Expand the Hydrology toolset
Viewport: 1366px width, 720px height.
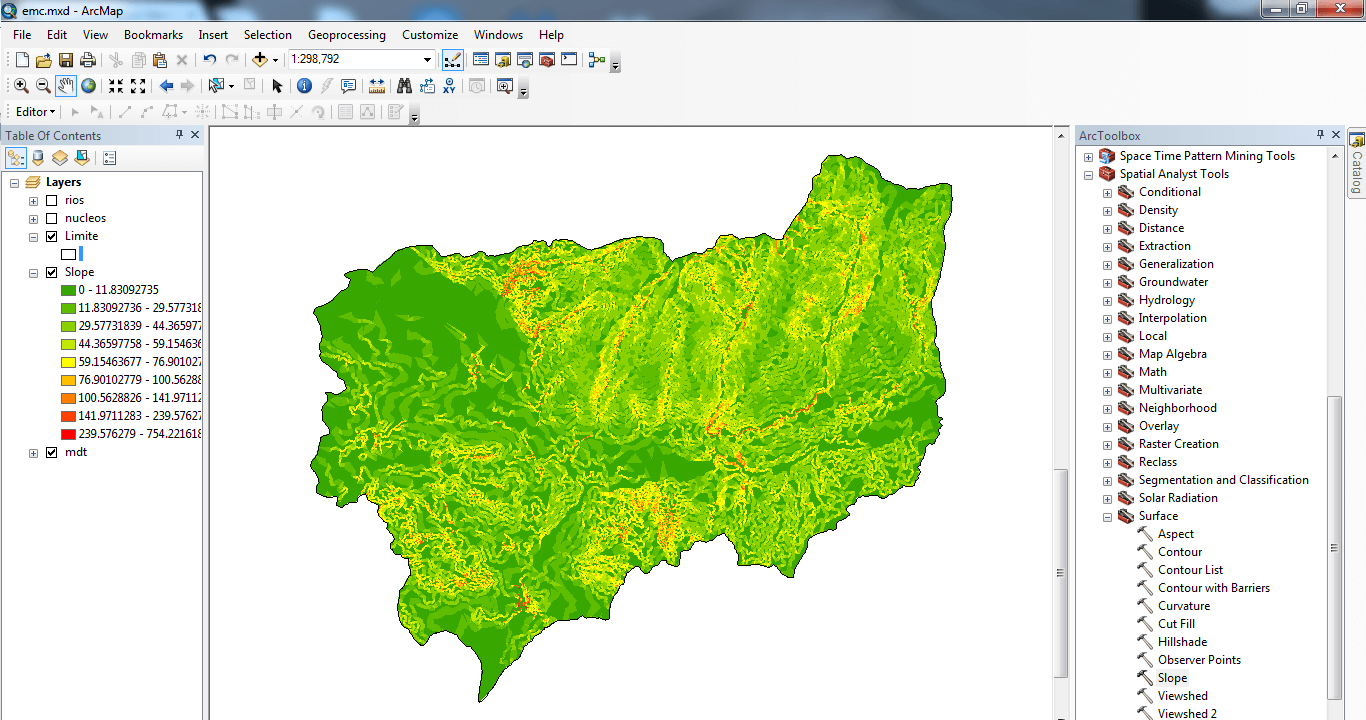click(1107, 301)
